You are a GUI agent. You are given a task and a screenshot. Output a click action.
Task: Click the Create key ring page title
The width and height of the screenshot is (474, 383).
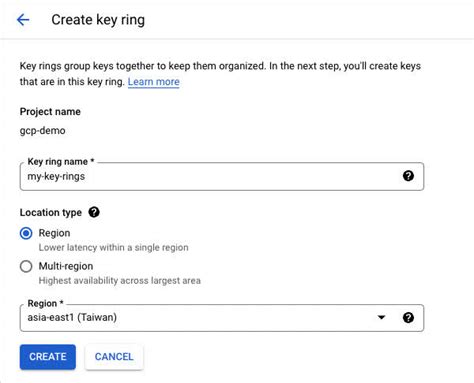98,20
